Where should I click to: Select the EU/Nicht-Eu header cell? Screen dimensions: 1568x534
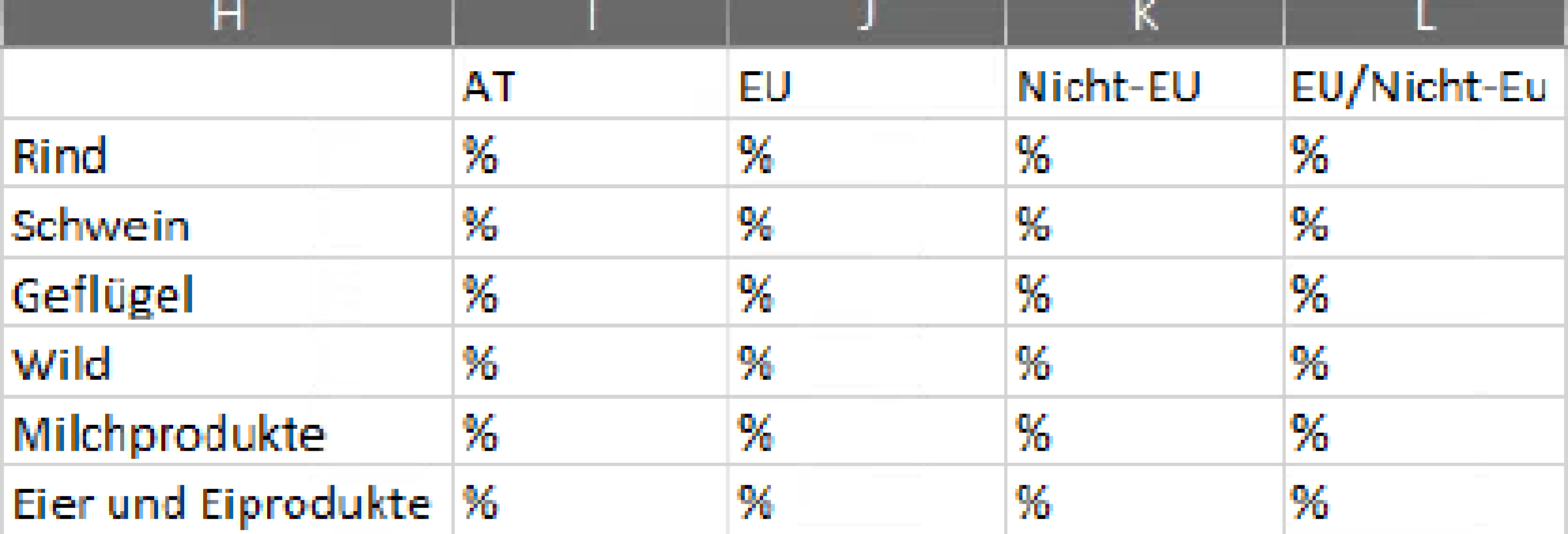(1426, 85)
